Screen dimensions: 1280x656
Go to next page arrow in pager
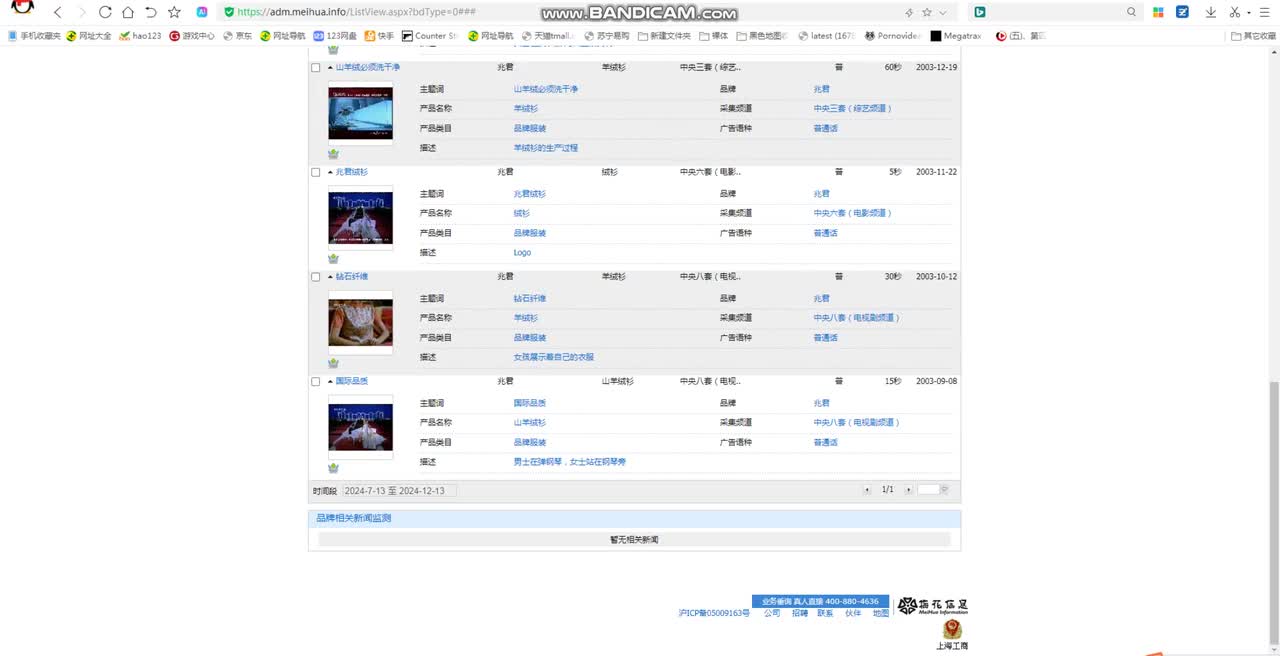point(908,490)
